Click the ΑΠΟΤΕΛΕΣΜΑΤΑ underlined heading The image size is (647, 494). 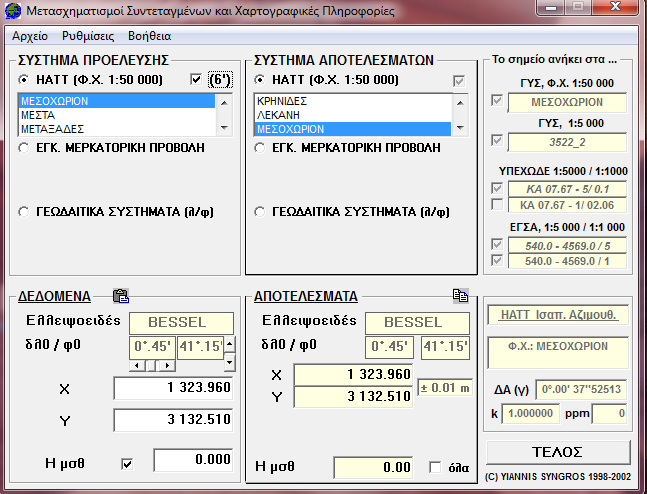306,296
